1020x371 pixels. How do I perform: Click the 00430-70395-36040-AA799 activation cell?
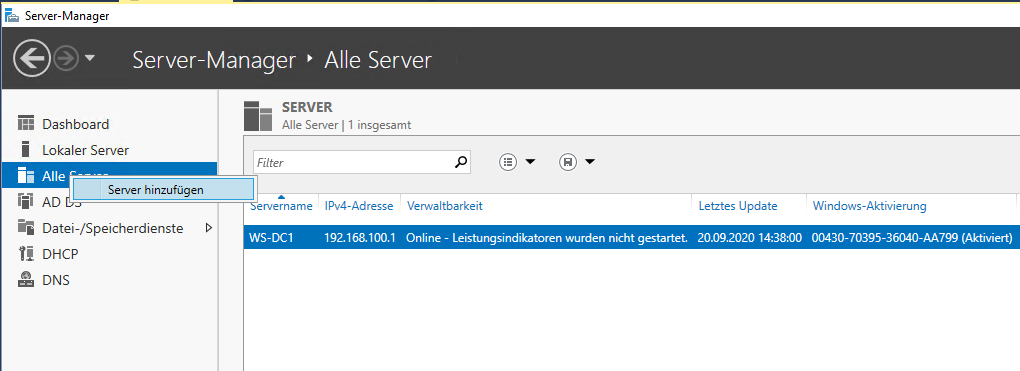912,238
